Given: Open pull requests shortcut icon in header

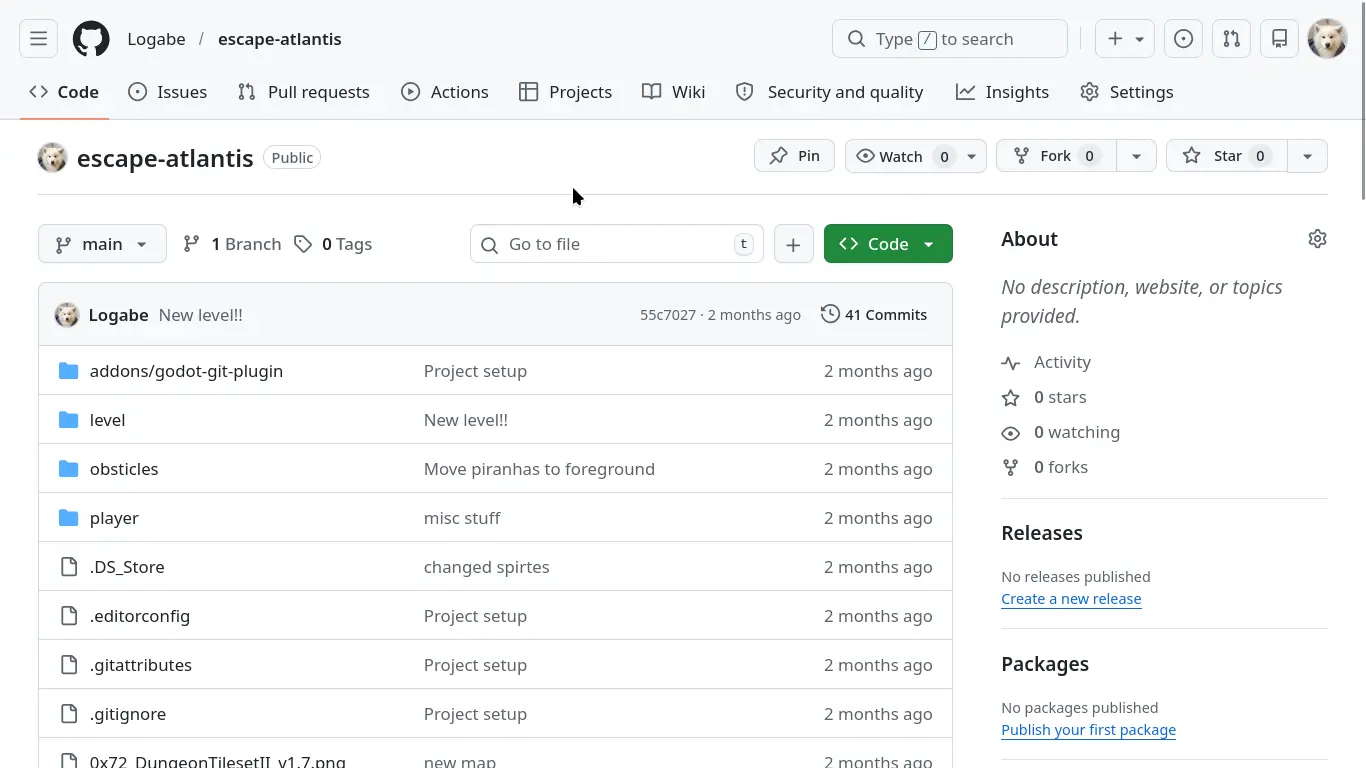Looking at the screenshot, I should [1231, 39].
